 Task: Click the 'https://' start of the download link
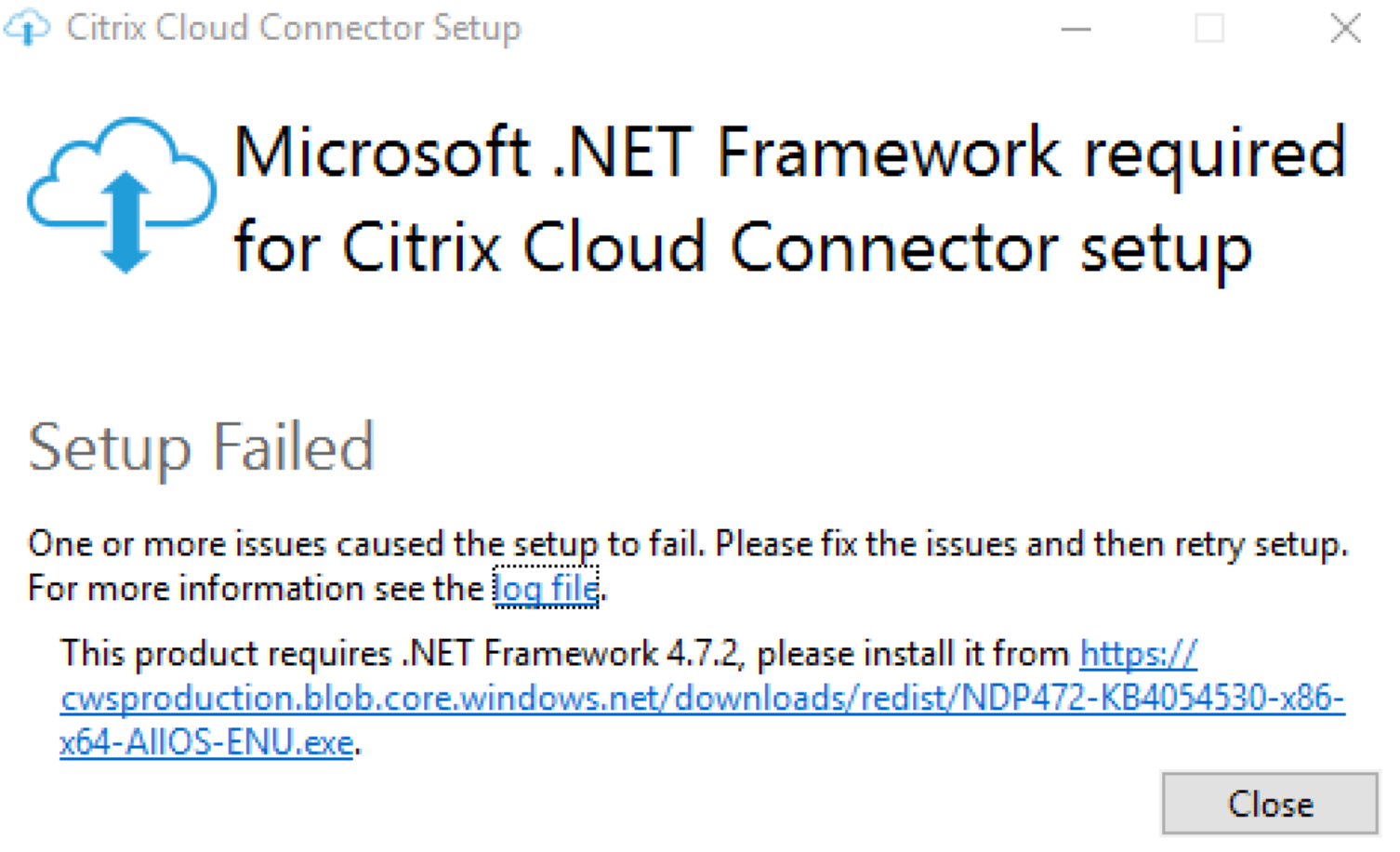coord(1138,654)
